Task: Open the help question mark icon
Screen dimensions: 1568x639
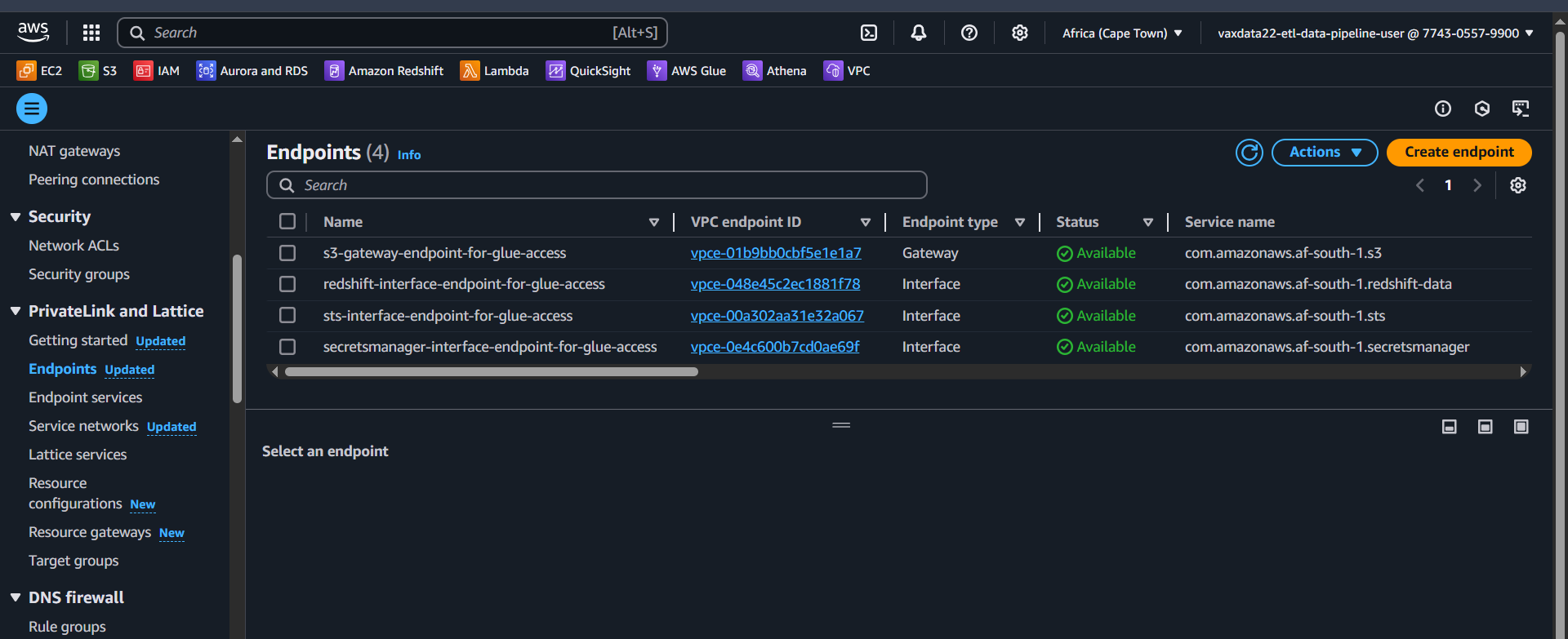Action: tap(969, 33)
